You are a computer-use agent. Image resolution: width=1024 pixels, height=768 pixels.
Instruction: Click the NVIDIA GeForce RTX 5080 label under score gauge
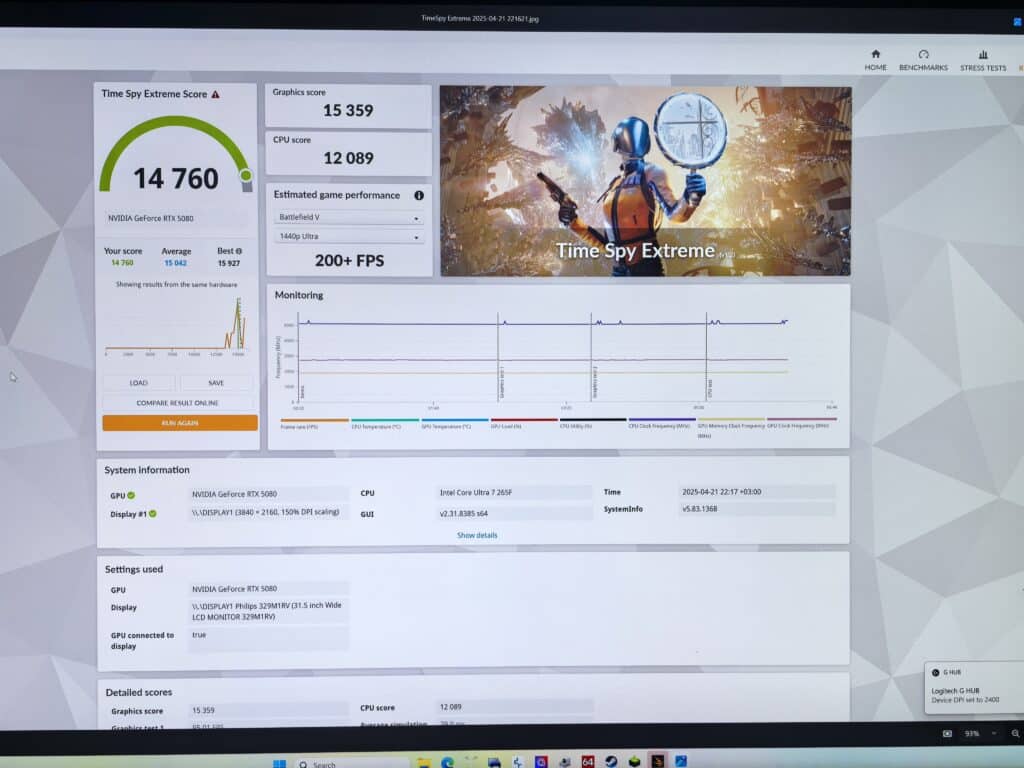(151, 219)
